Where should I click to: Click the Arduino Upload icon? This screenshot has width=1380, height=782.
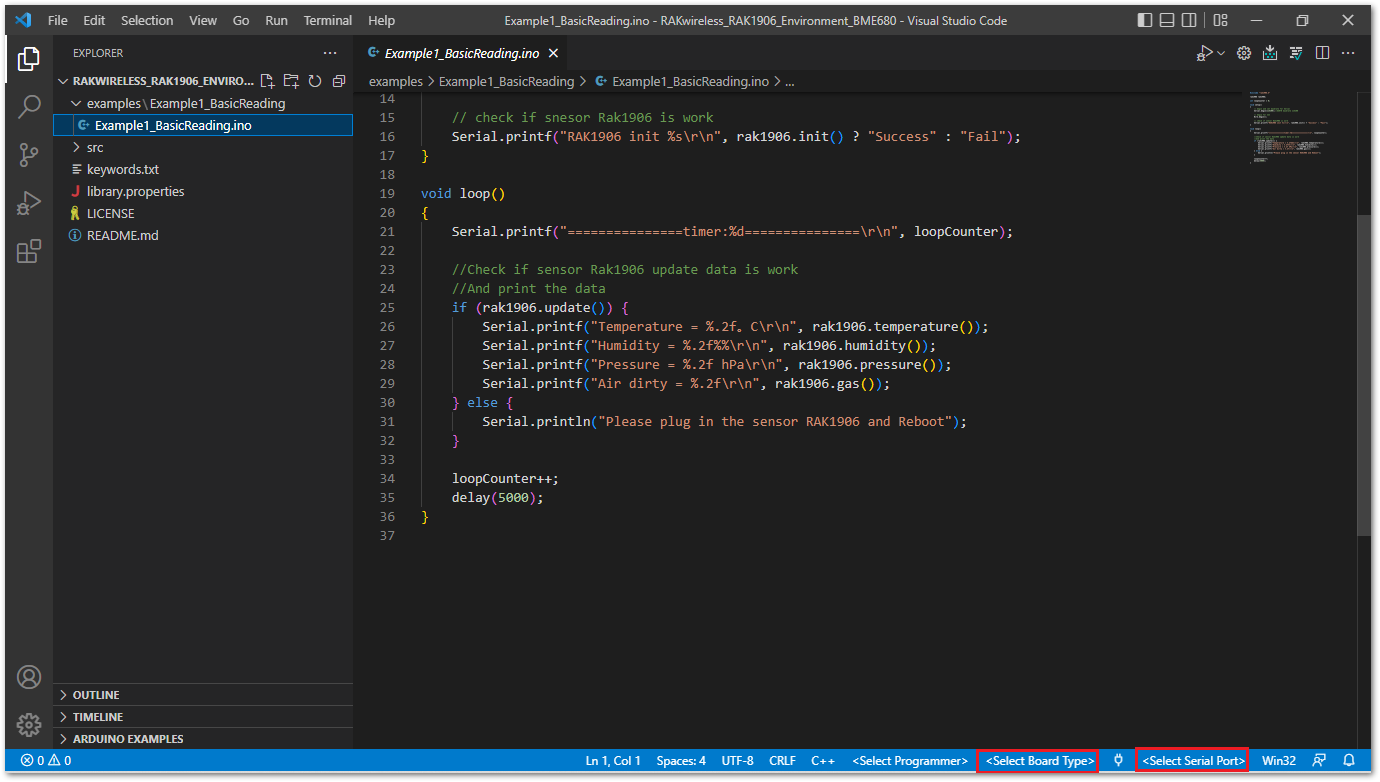click(x=1270, y=53)
